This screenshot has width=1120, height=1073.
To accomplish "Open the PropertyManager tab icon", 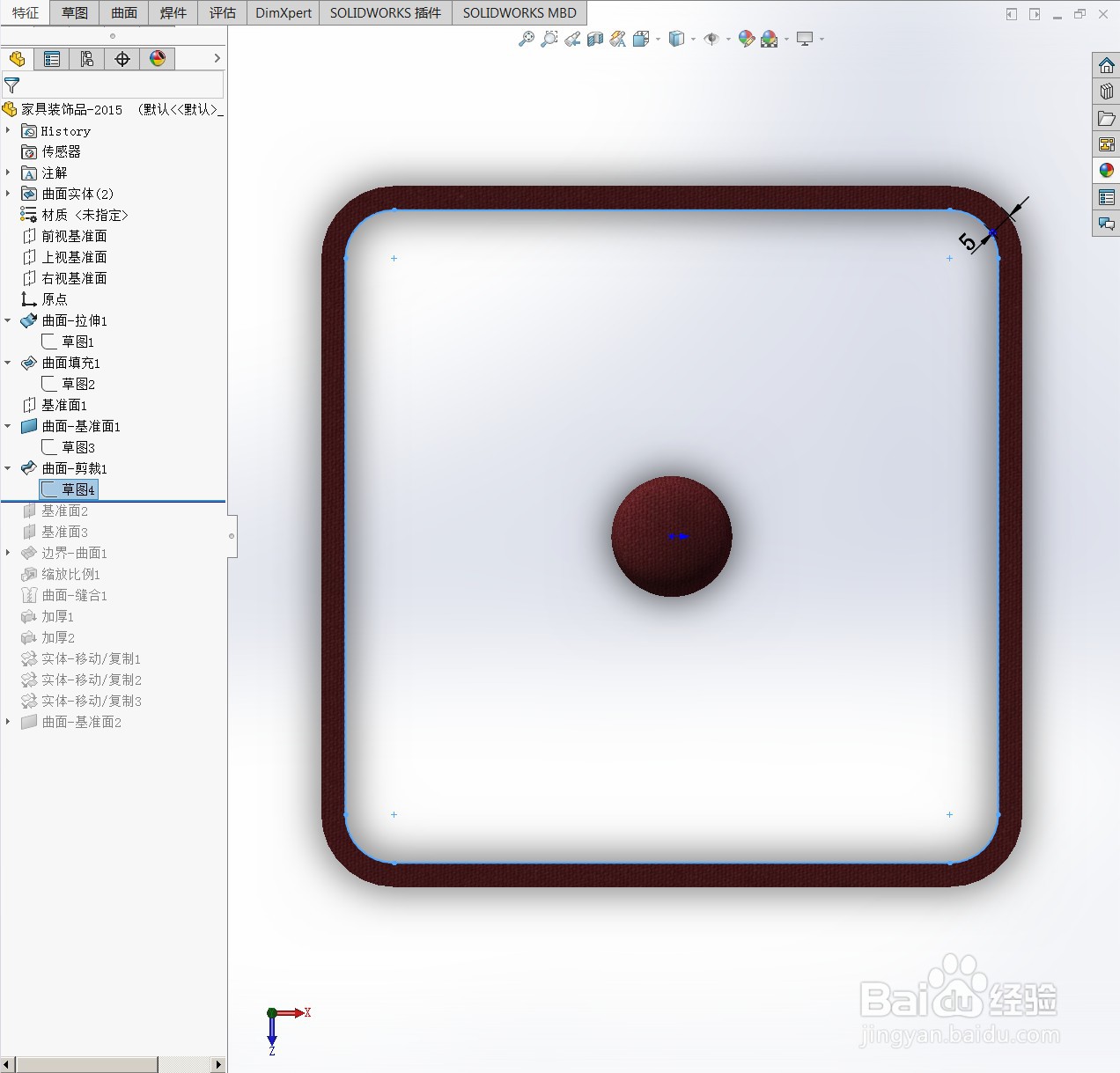I will click(x=52, y=59).
